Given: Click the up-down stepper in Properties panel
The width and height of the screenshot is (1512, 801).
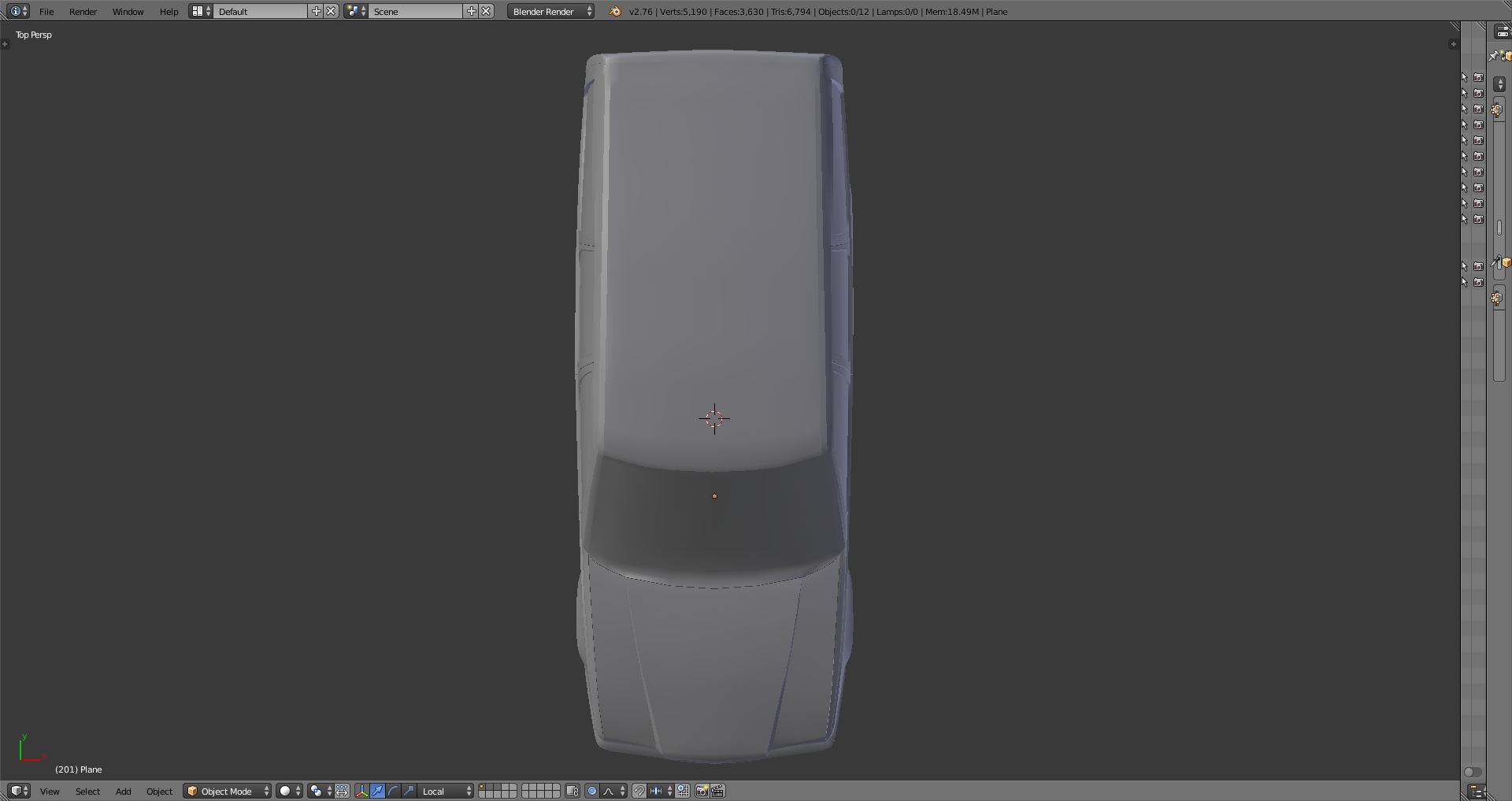Looking at the screenshot, I should 1499,84.
